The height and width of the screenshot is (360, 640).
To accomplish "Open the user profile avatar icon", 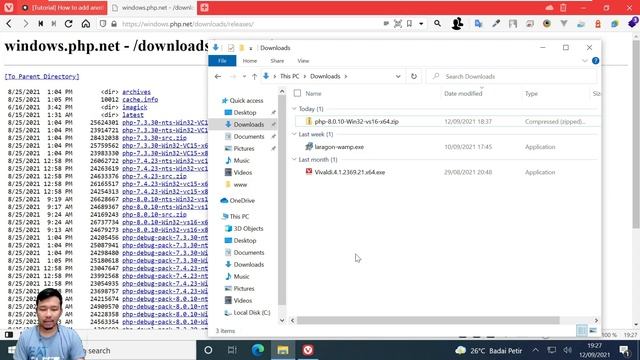I will [x=457, y=24].
